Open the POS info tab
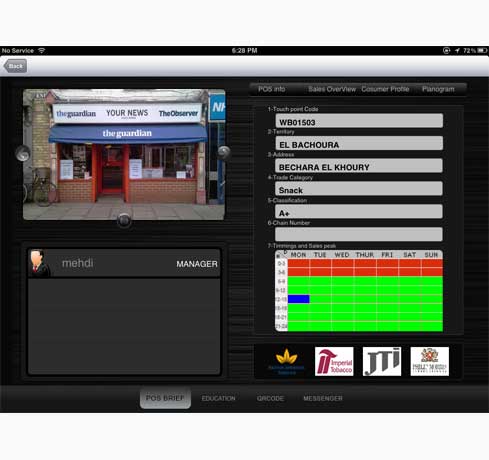489x460 pixels. coord(272,89)
